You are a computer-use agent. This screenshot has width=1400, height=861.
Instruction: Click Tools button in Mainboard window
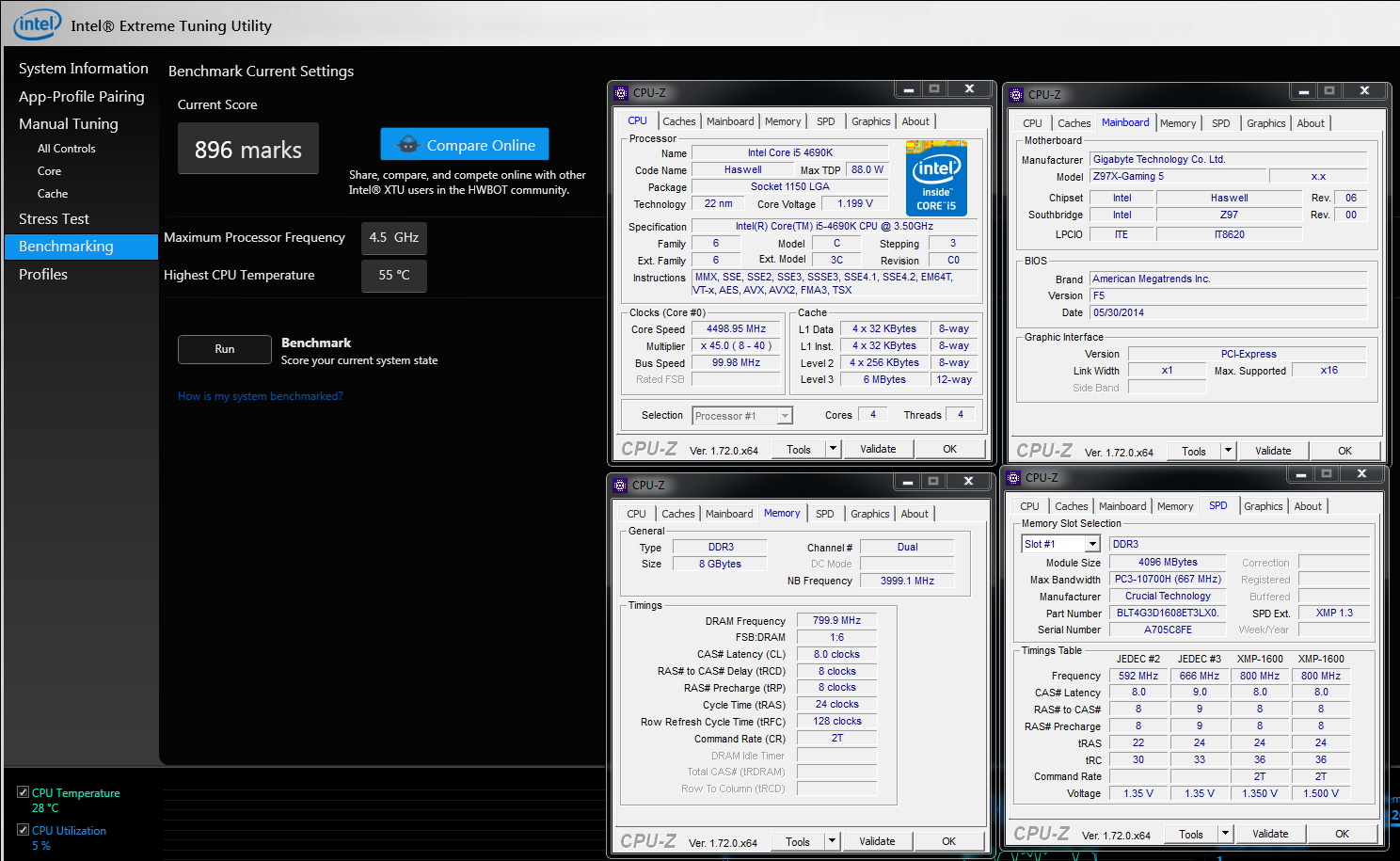tap(1194, 451)
